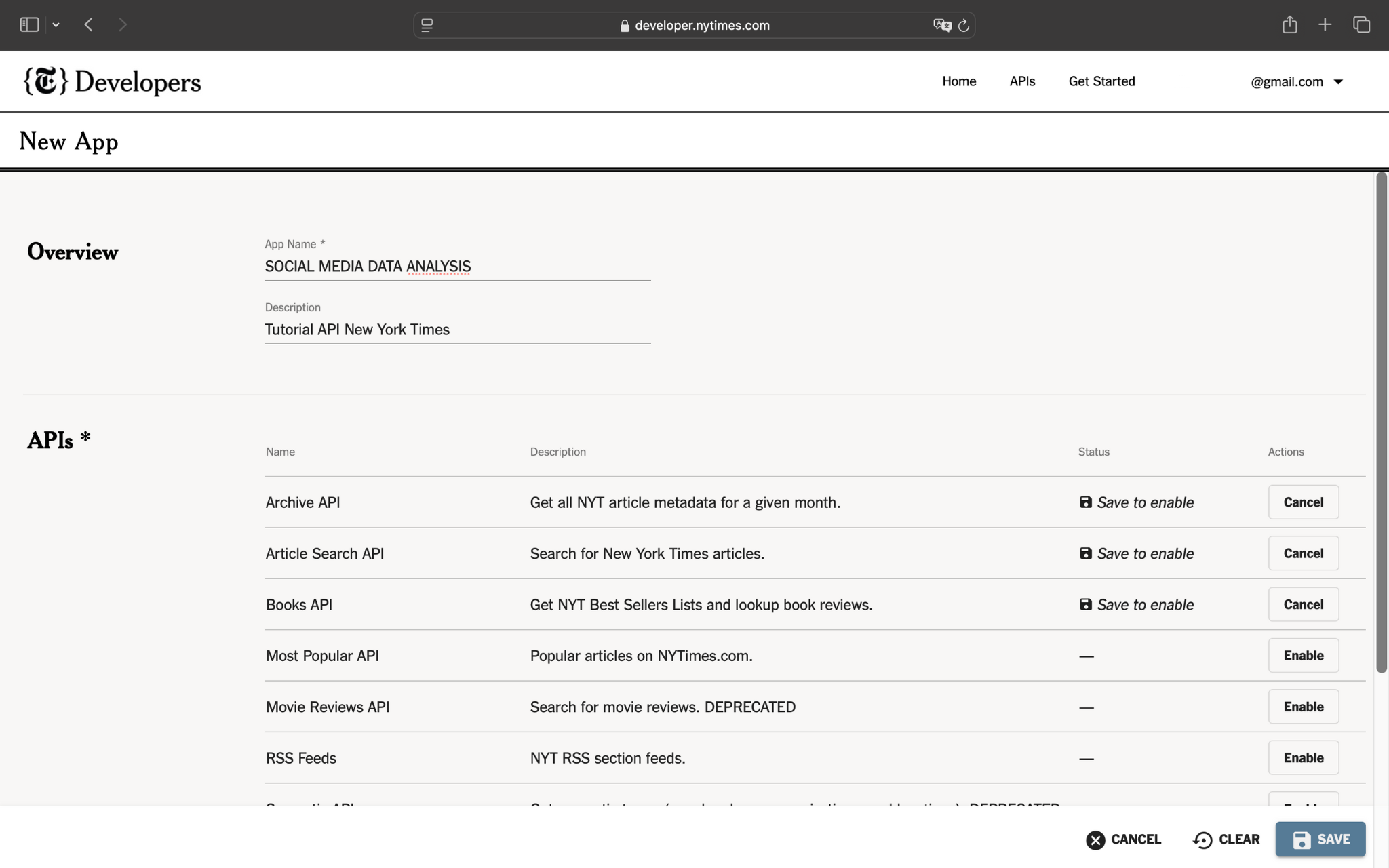Click 'Search for movie reviews. DEPRECATED' description

[x=663, y=707]
